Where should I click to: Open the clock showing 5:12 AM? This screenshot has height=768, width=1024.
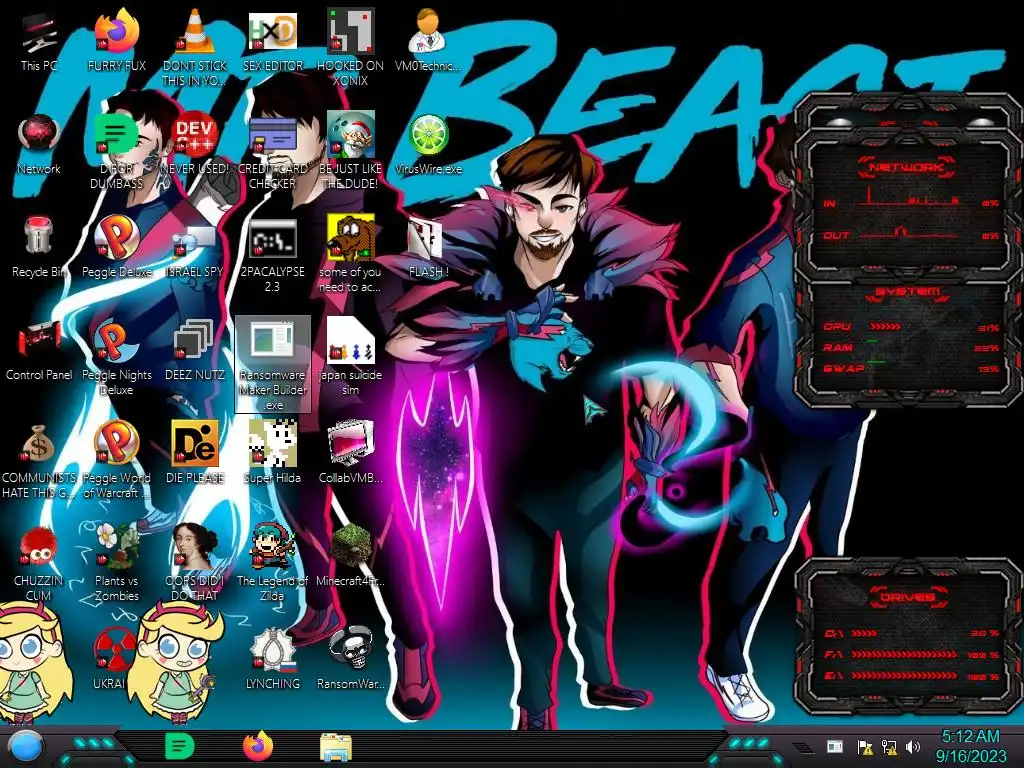[x=970, y=746]
